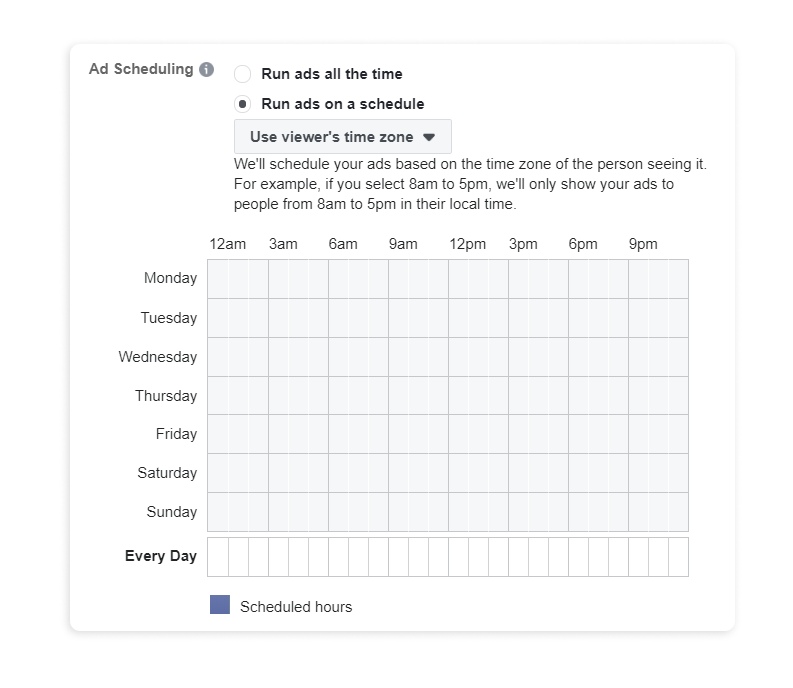The image size is (793, 688).
Task: Select Sunday 11pm last time slot
Action: 678,512
